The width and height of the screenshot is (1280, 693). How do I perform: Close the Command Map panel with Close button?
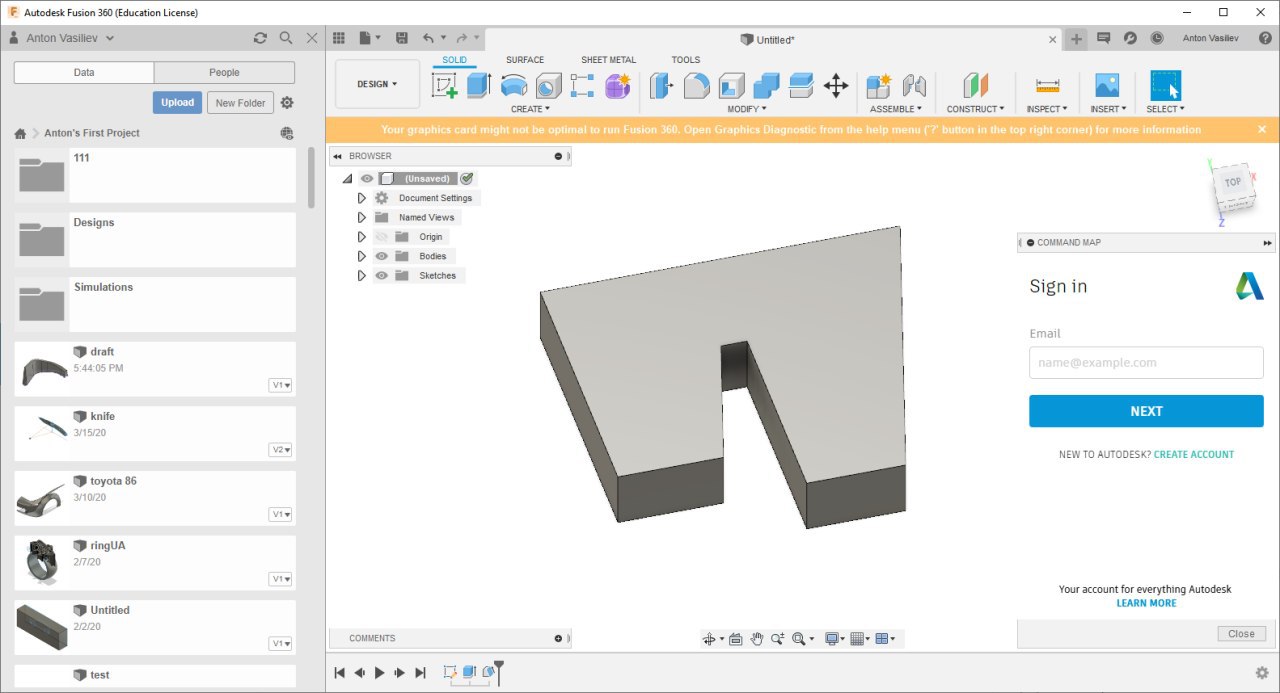[x=1241, y=633]
